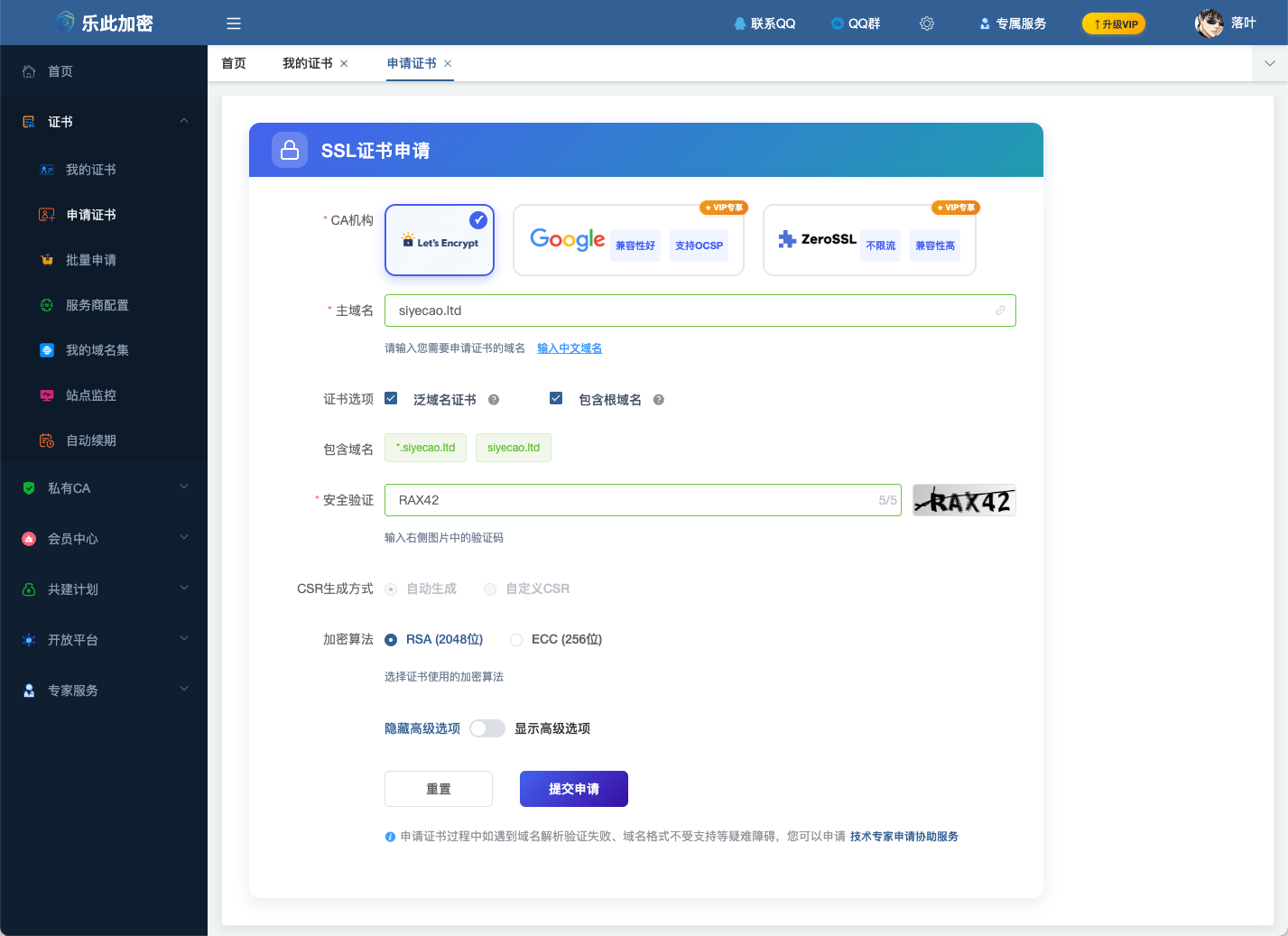The image size is (1288, 936).
Task: Open 服务商配置 in the sidebar
Action: click(104, 305)
